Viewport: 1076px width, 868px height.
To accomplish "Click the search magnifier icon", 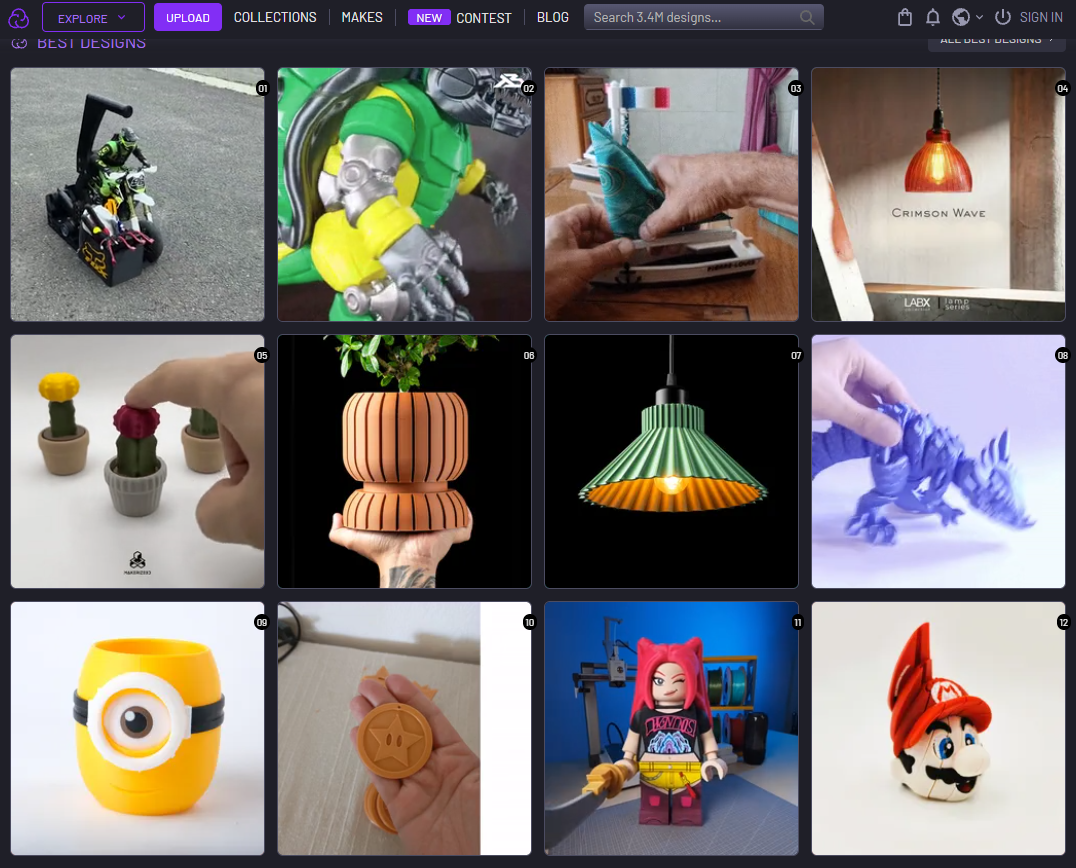I will point(807,17).
